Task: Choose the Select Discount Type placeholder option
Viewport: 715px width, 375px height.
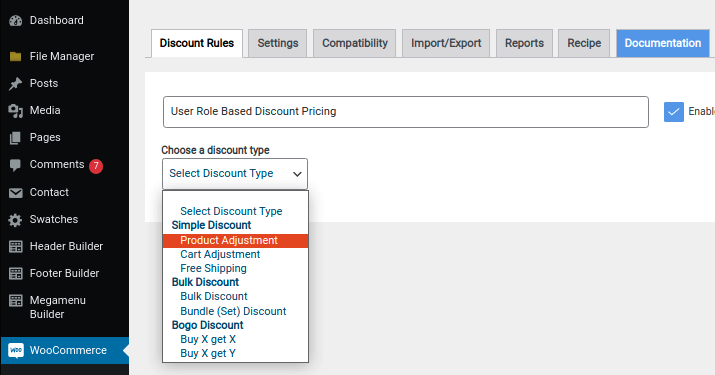Action: pos(235,211)
